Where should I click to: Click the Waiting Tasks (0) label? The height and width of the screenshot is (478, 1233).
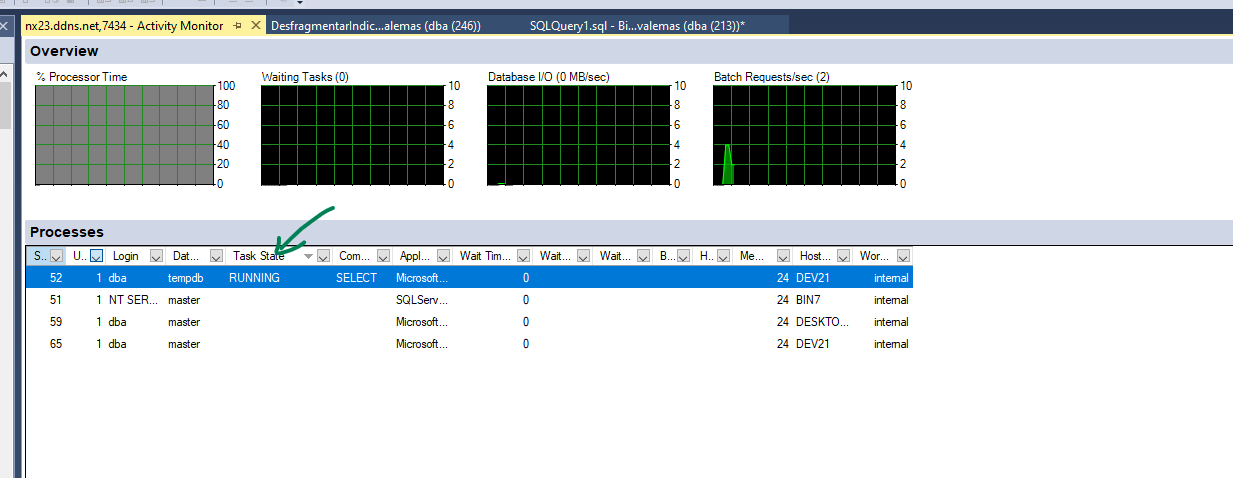305,77
